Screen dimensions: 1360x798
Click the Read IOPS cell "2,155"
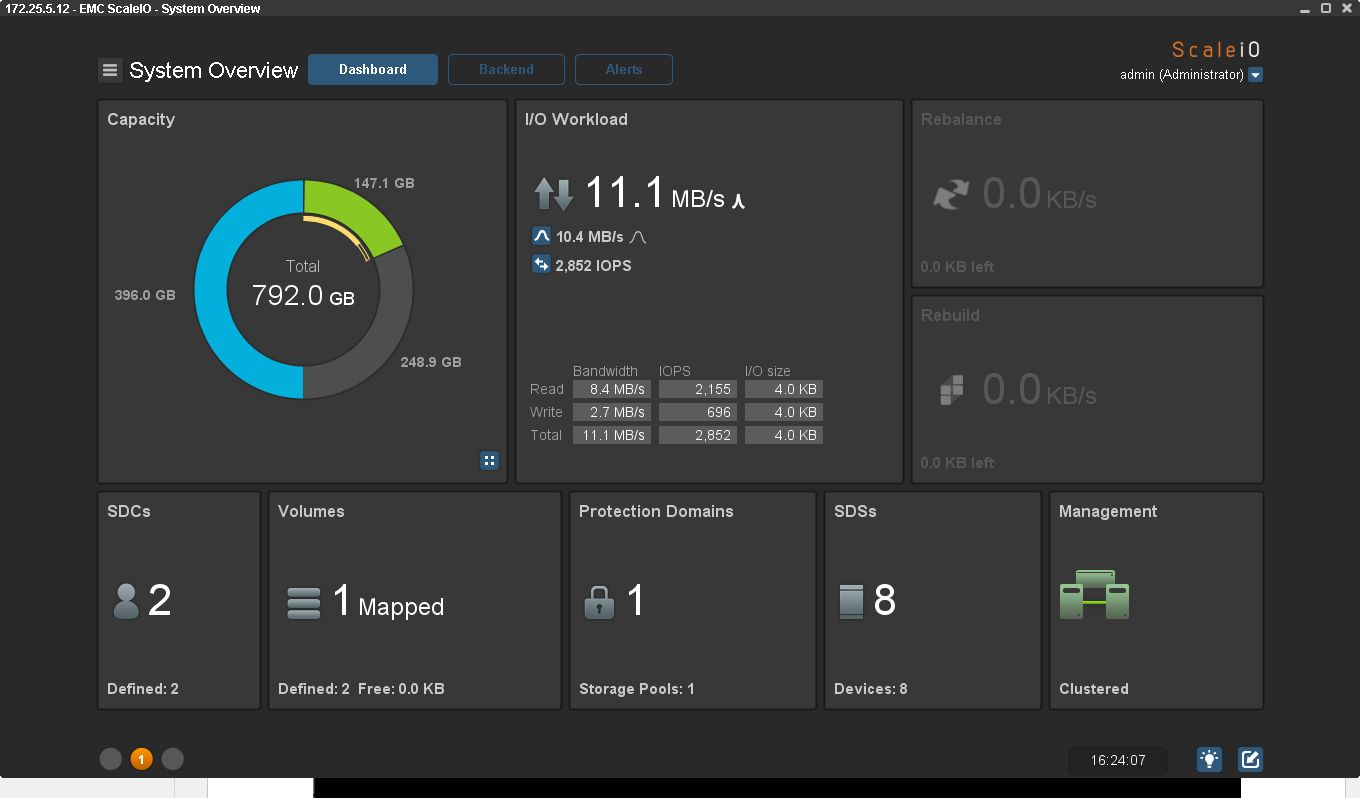pyautogui.click(x=698, y=390)
